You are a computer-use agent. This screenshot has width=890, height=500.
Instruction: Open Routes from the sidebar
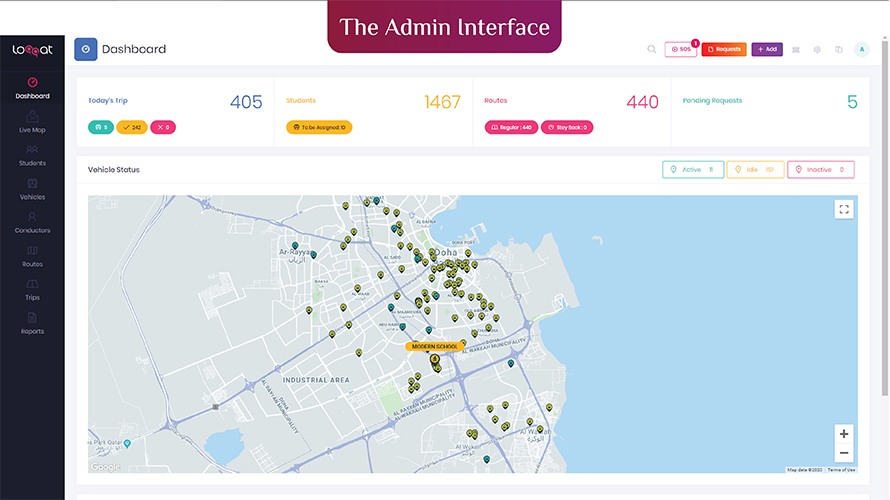coord(32,256)
